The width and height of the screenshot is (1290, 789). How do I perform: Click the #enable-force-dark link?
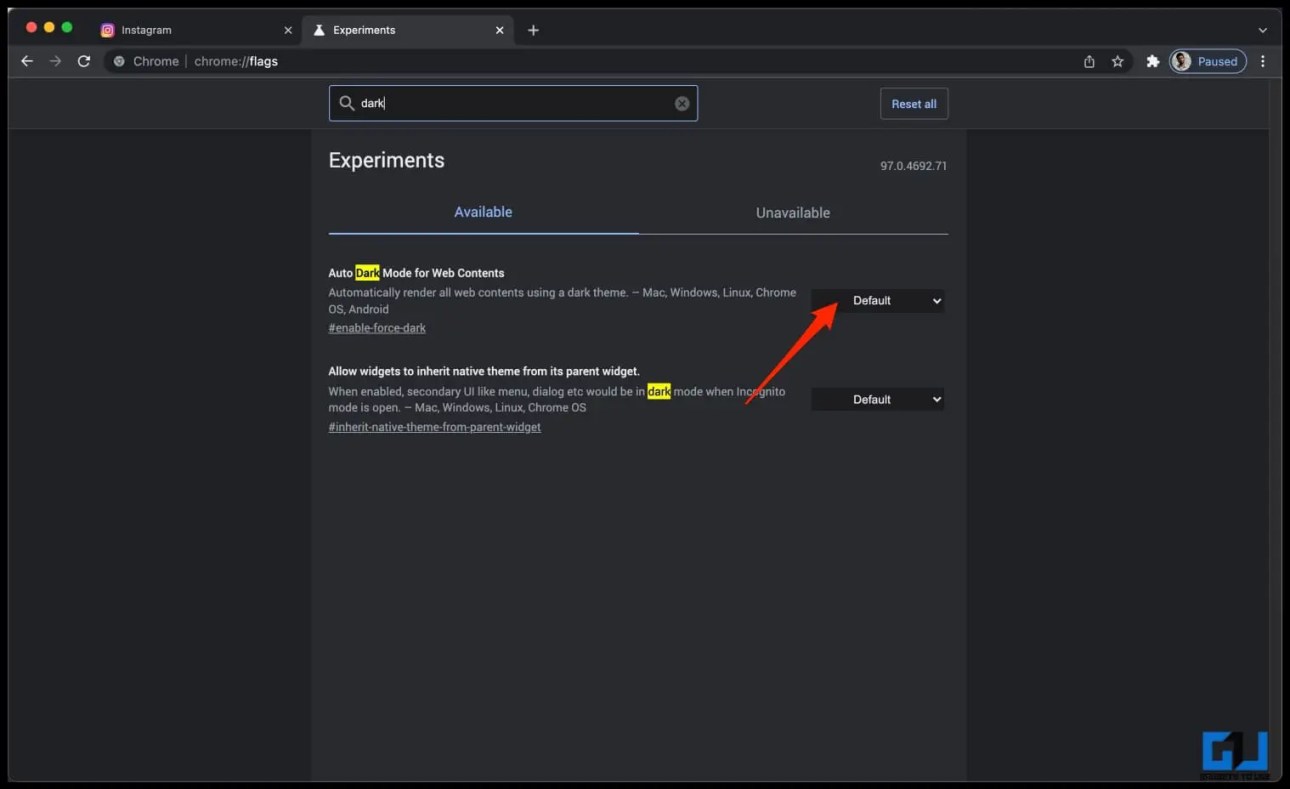(377, 328)
